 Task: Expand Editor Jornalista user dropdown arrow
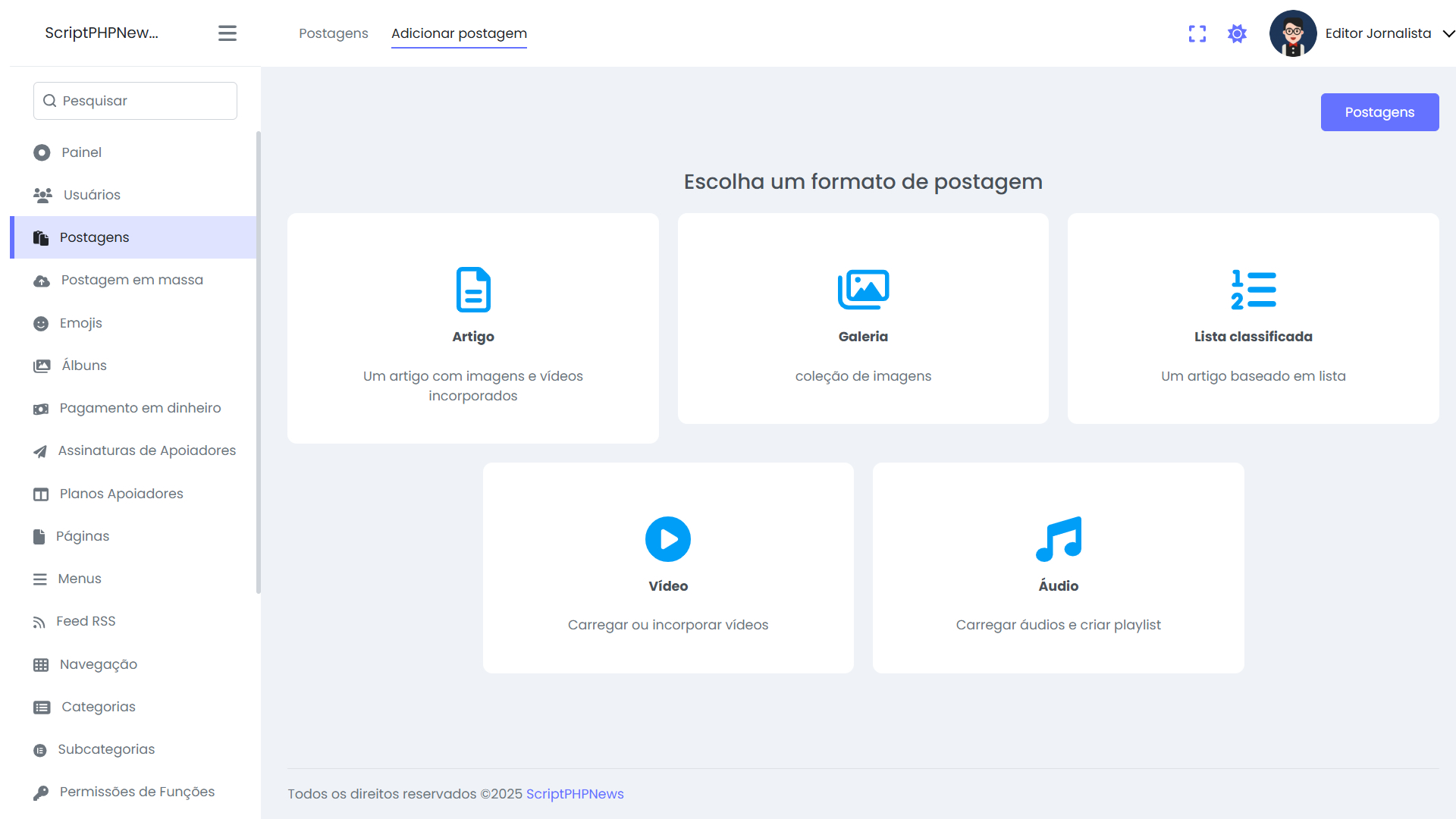(1448, 33)
